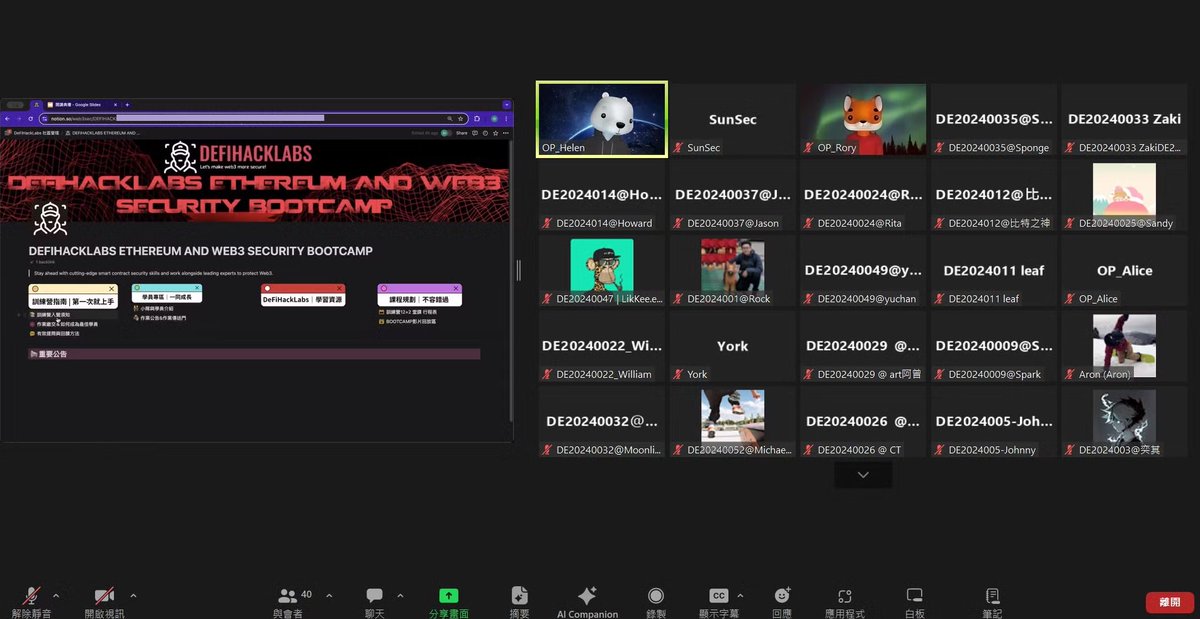
Task: Start recording with the 錄製 icon
Action: point(656,596)
